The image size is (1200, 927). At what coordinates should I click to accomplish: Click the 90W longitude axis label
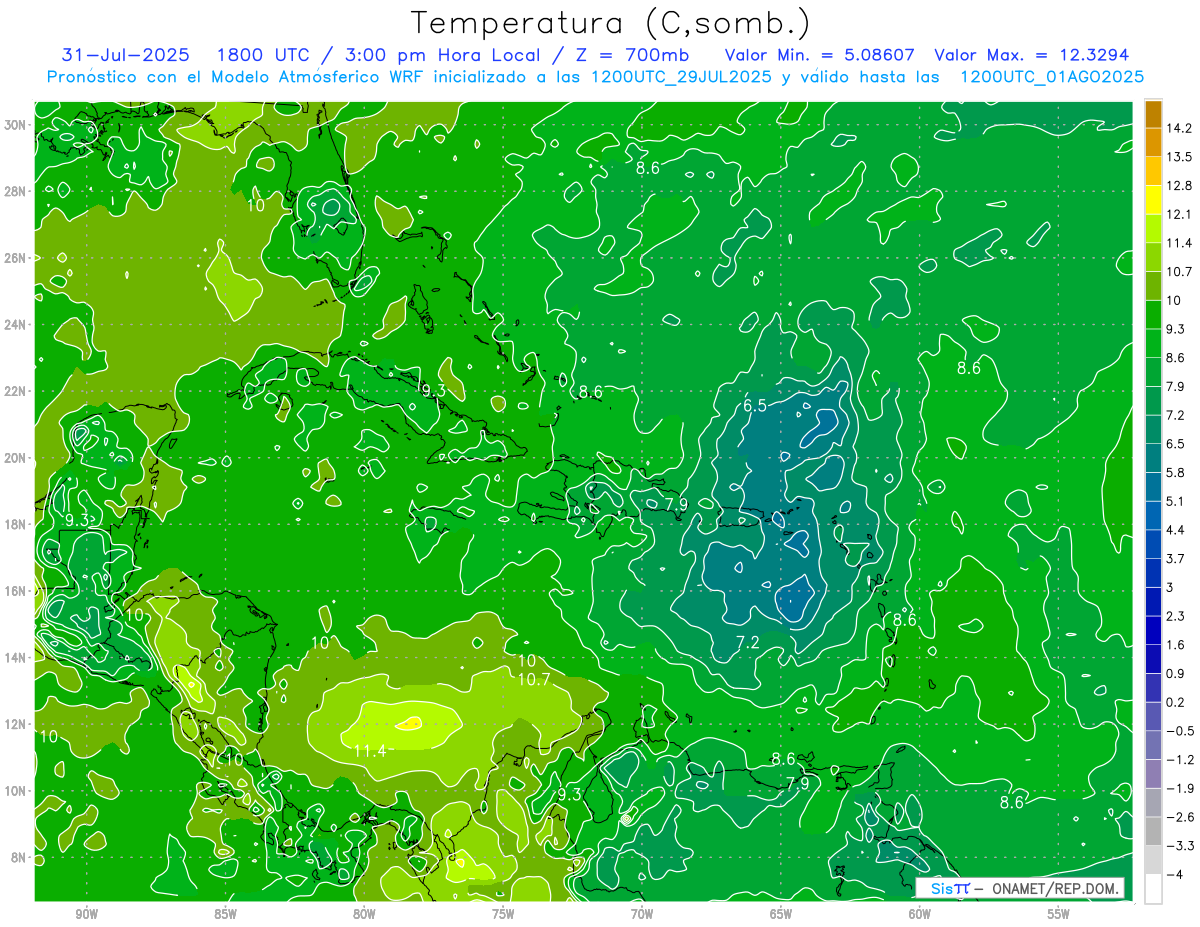(87, 914)
